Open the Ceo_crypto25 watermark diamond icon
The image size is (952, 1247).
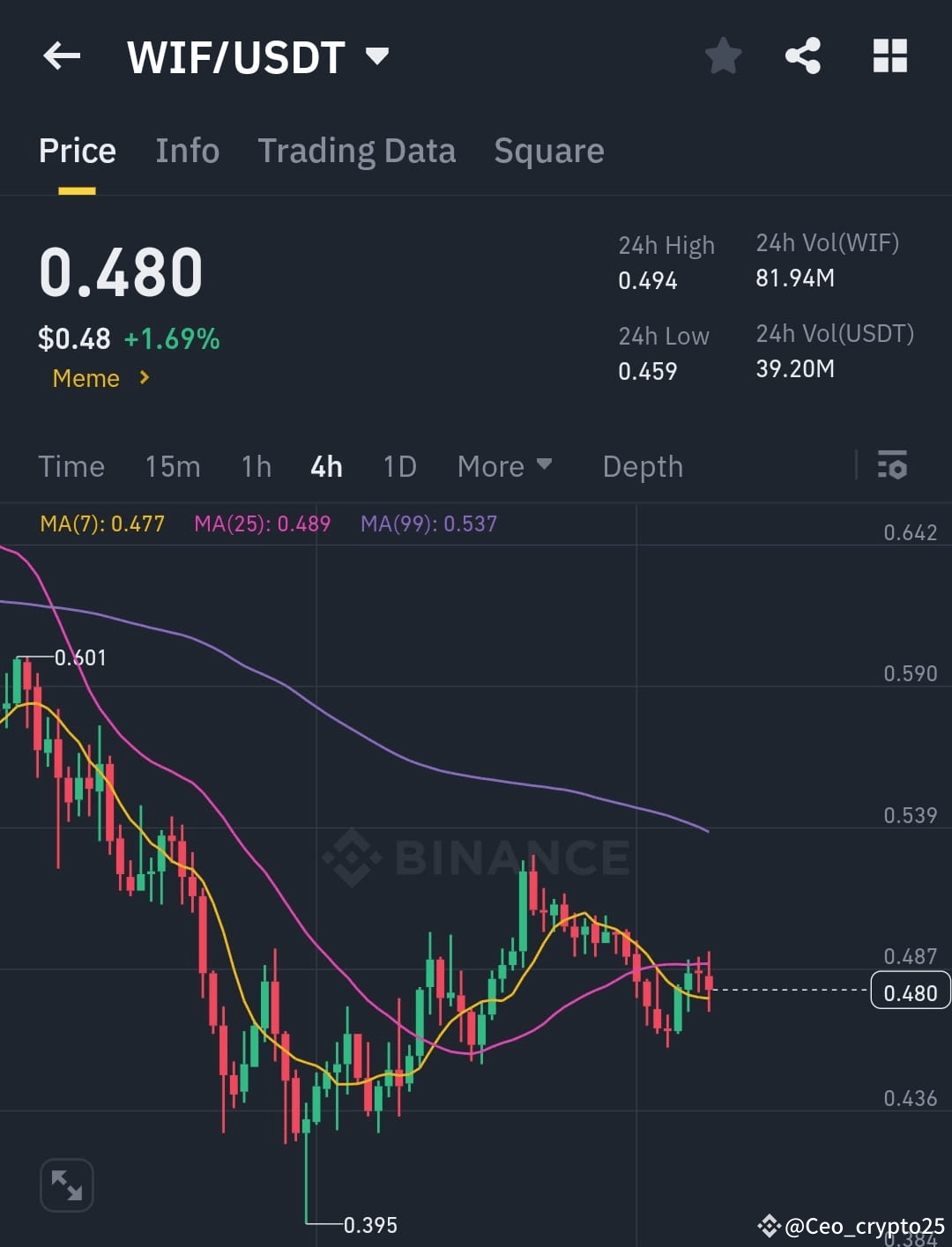coord(770,1225)
